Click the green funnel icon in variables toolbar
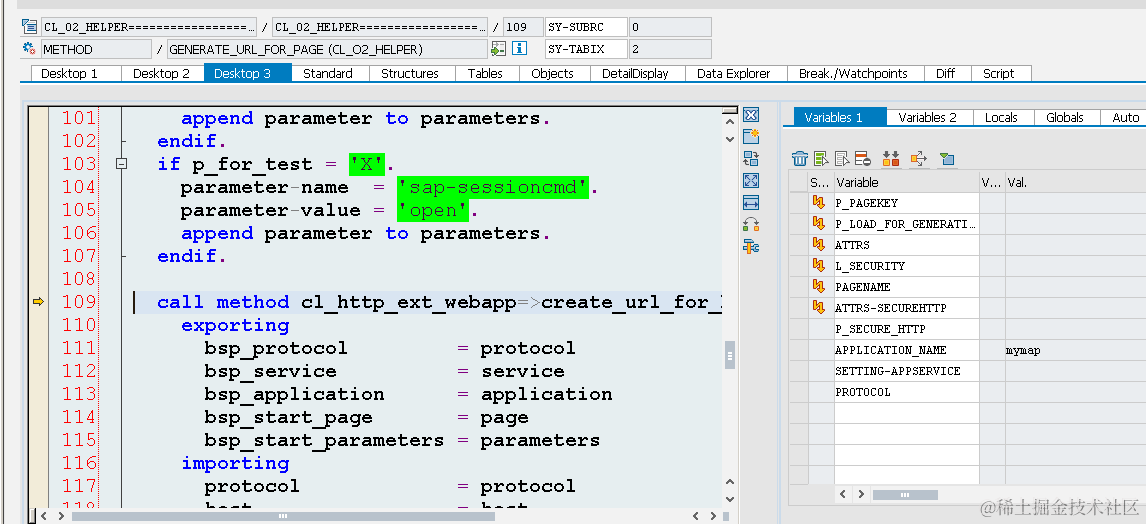Screen dimensions: 1146x524 947,159
